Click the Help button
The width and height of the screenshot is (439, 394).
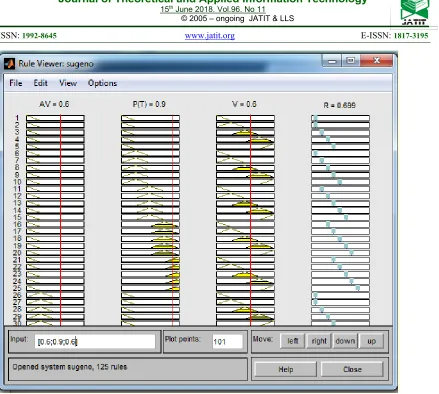click(x=286, y=369)
